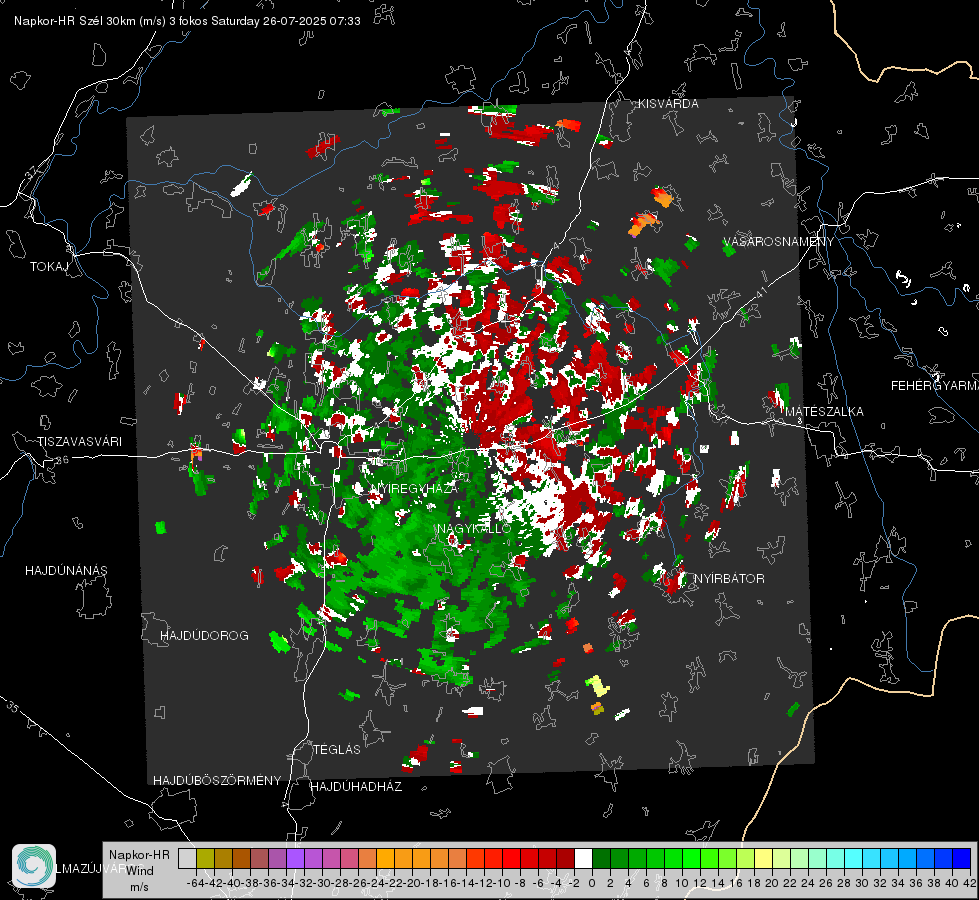Select the TISZAVASVÁRI town label
The image size is (979, 900).
pos(79,442)
